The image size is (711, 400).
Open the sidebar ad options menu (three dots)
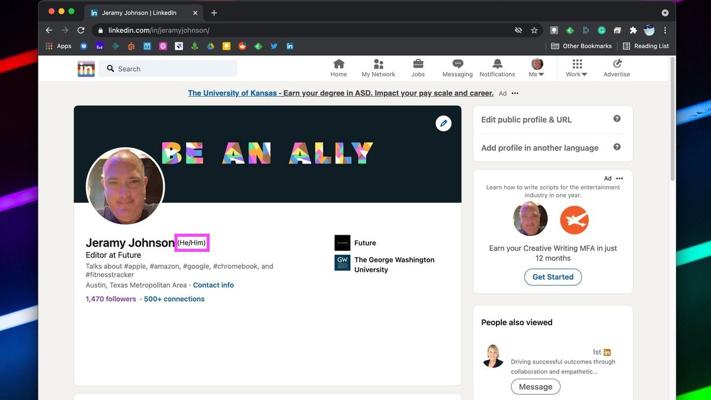point(620,179)
